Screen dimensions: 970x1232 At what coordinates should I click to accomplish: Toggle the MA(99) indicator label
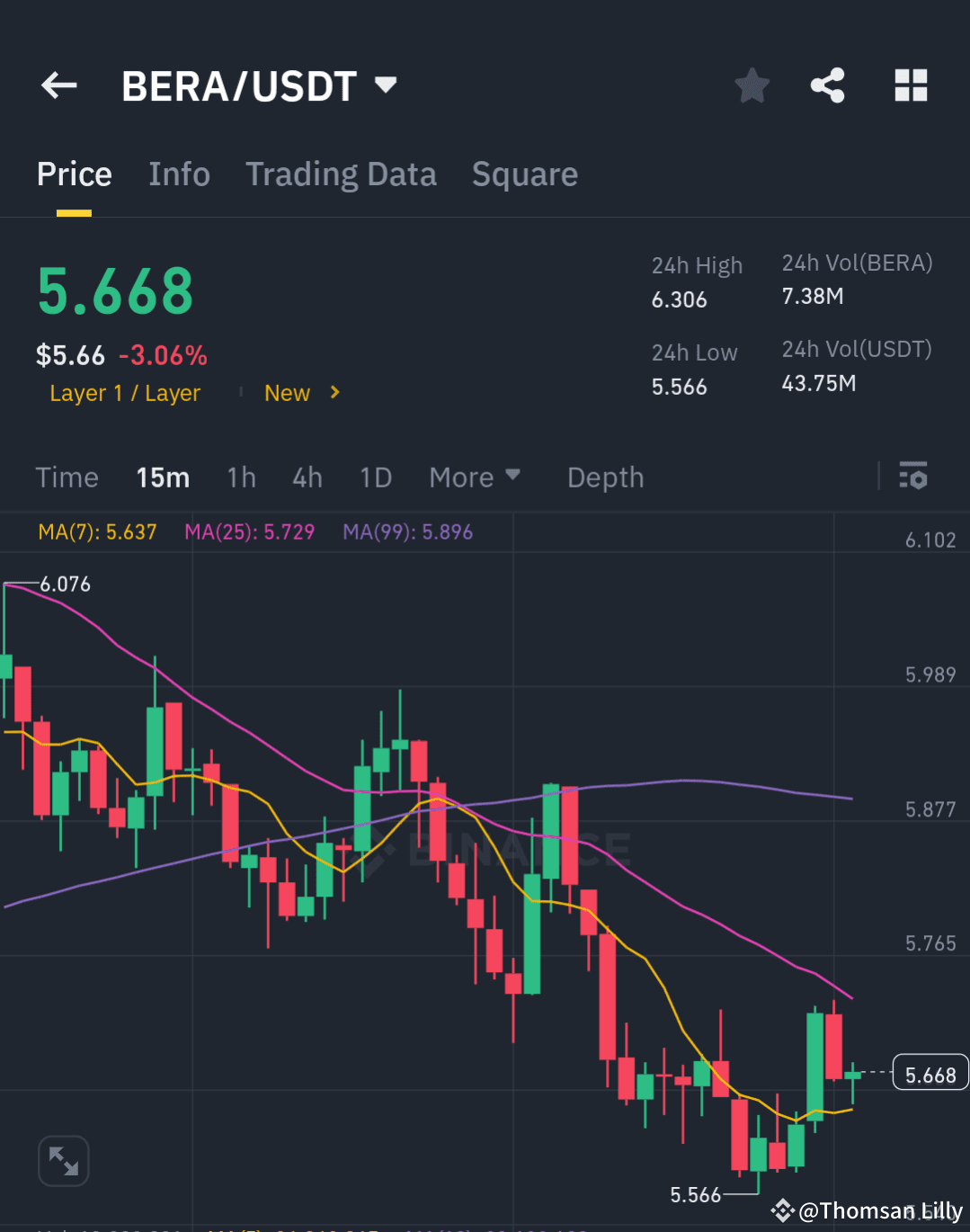(x=407, y=531)
